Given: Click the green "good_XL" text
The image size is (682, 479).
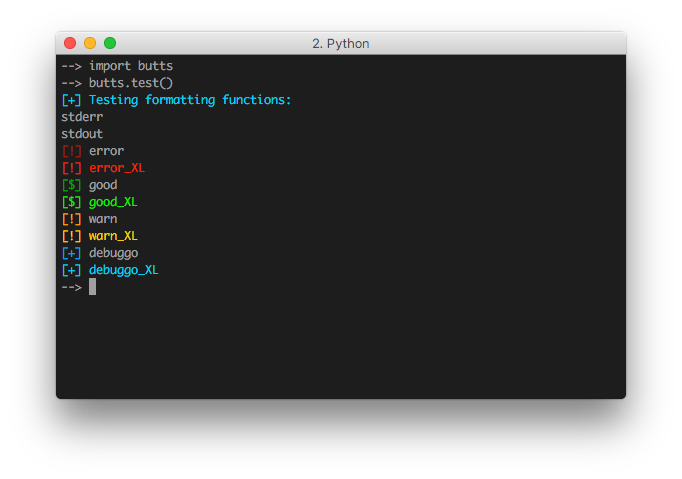Looking at the screenshot, I should click(x=113, y=202).
